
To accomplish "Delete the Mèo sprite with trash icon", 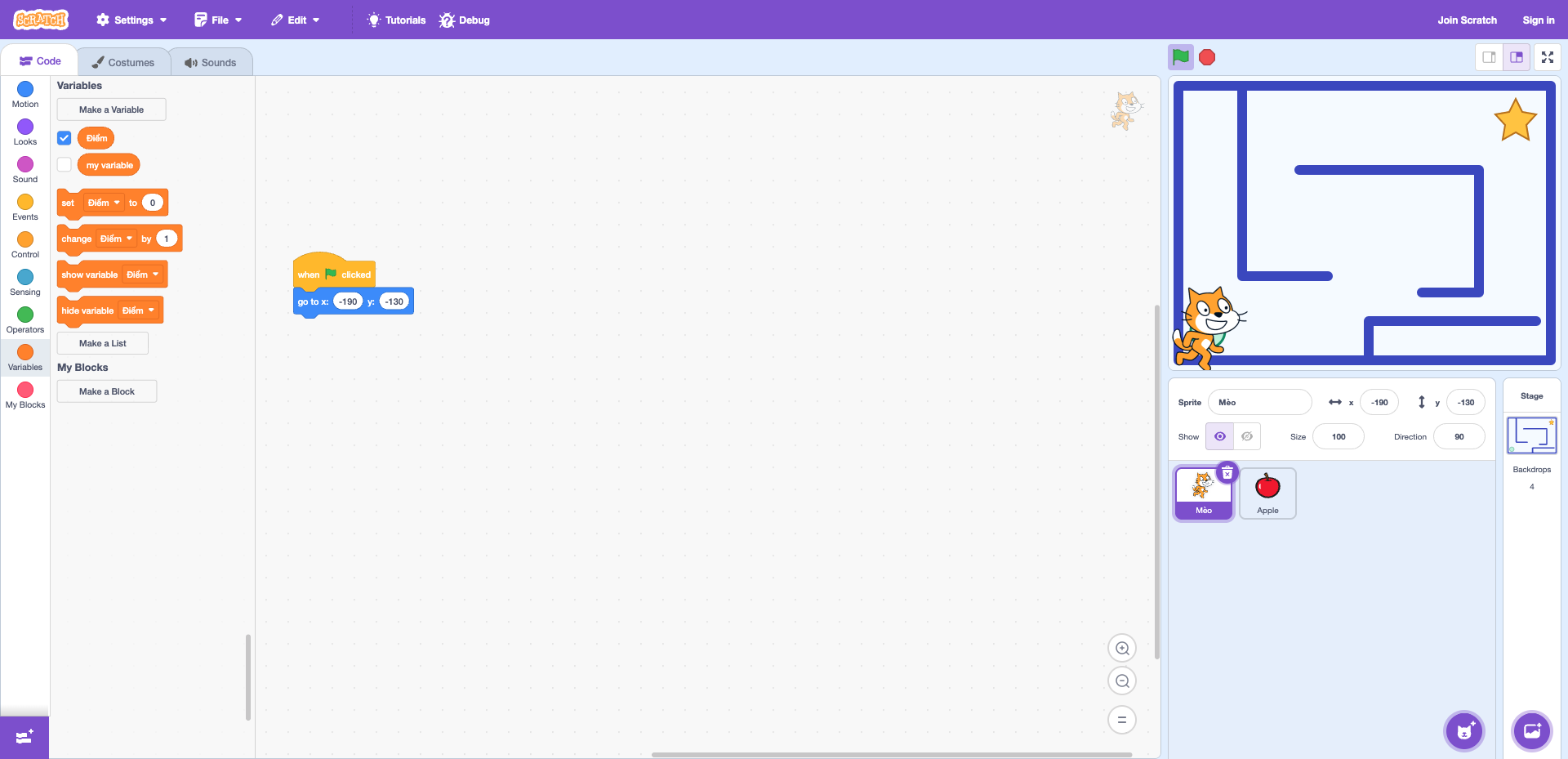I will pyautogui.click(x=1227, y=473).
